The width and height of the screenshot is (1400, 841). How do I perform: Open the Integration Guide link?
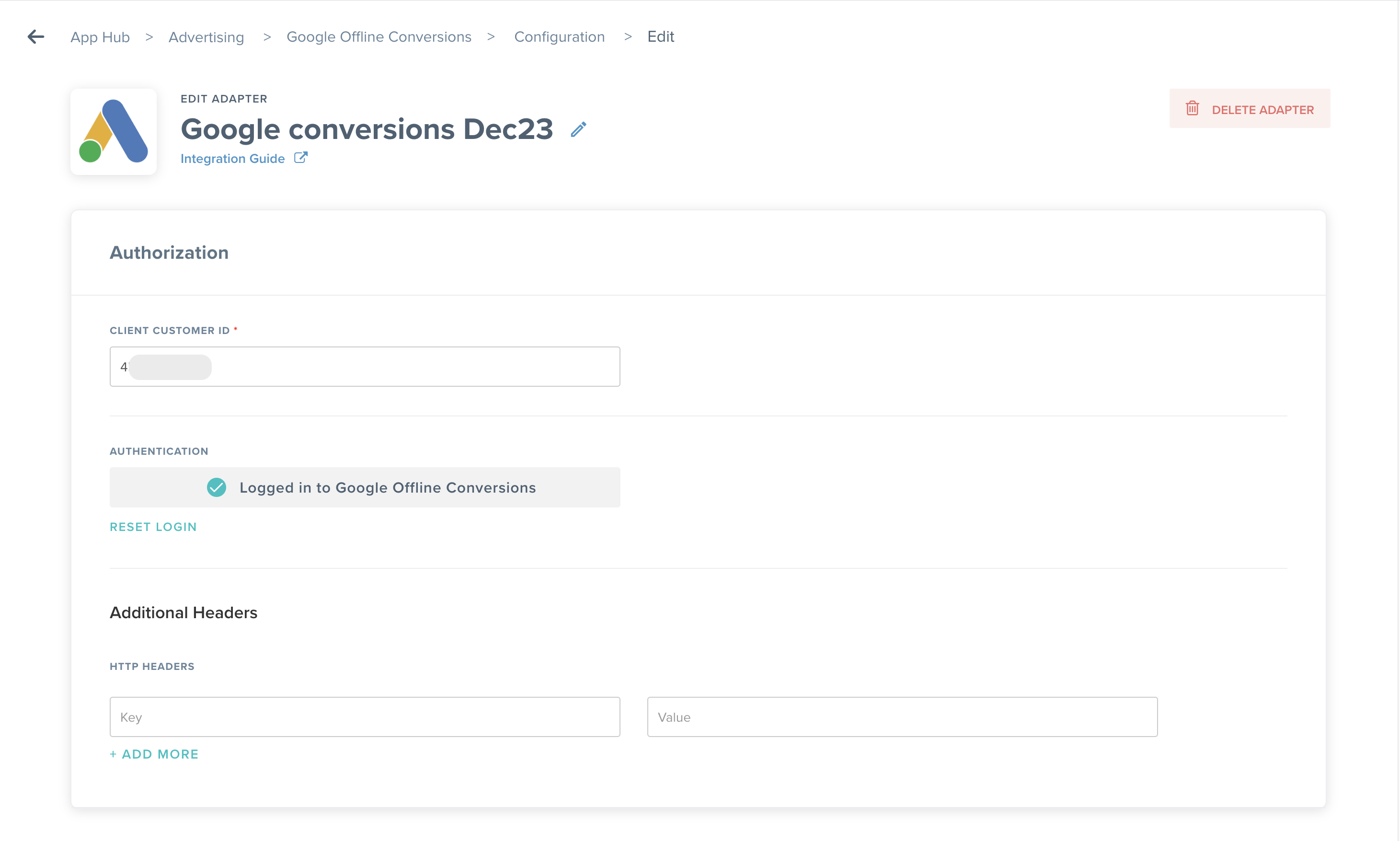(232, 158)
